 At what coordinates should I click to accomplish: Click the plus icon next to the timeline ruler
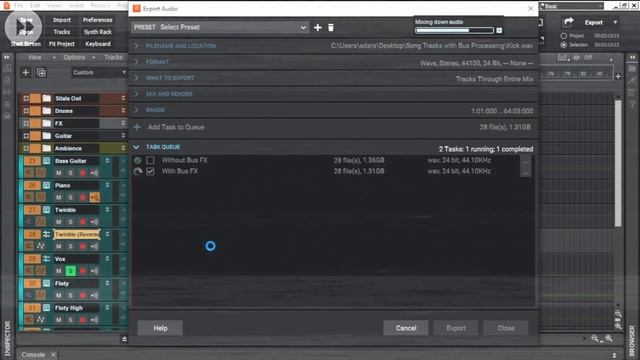click(x=618, y=76)
